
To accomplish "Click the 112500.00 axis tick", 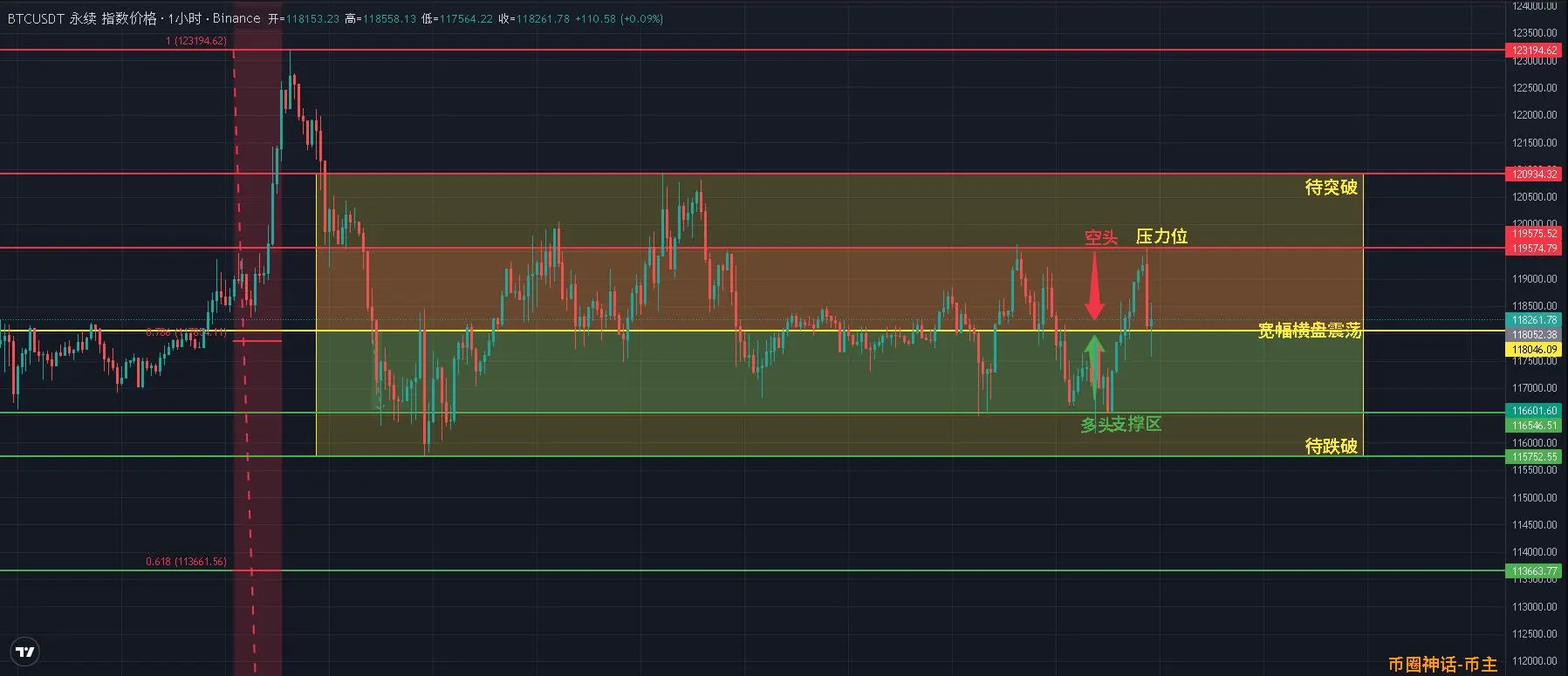I will (x=1535, y=634).
